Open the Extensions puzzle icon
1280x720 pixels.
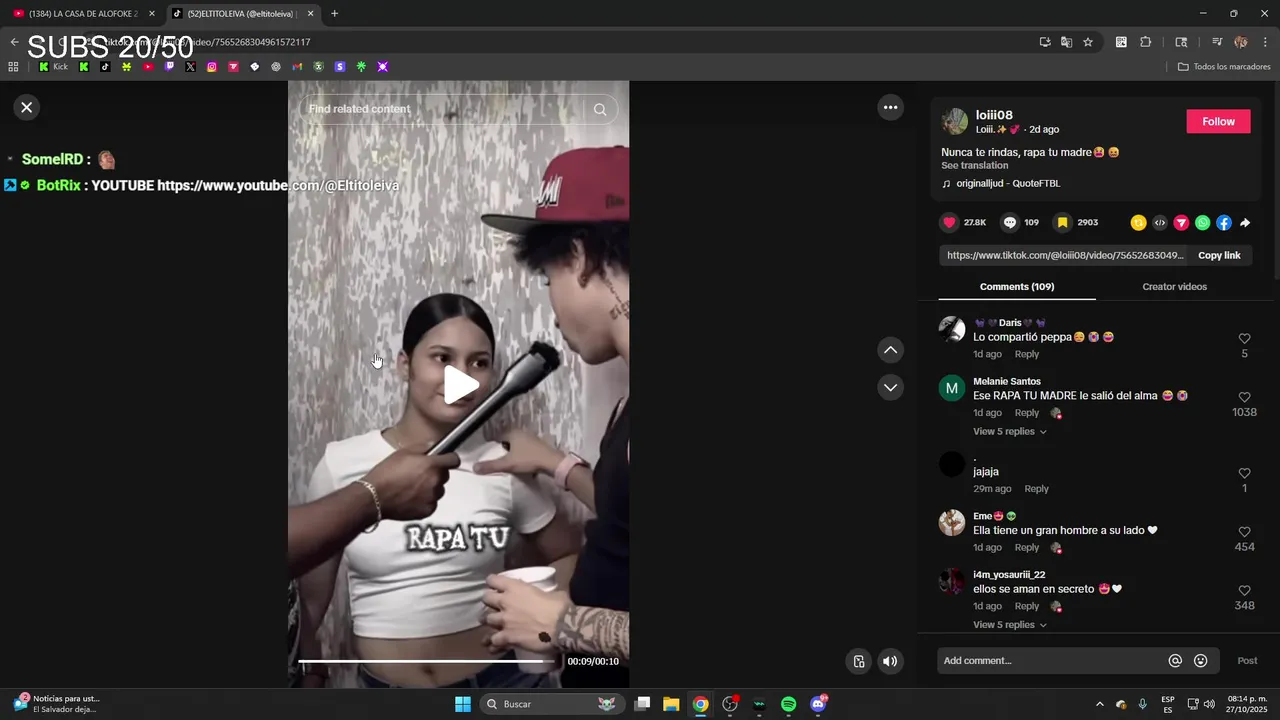1146,42
